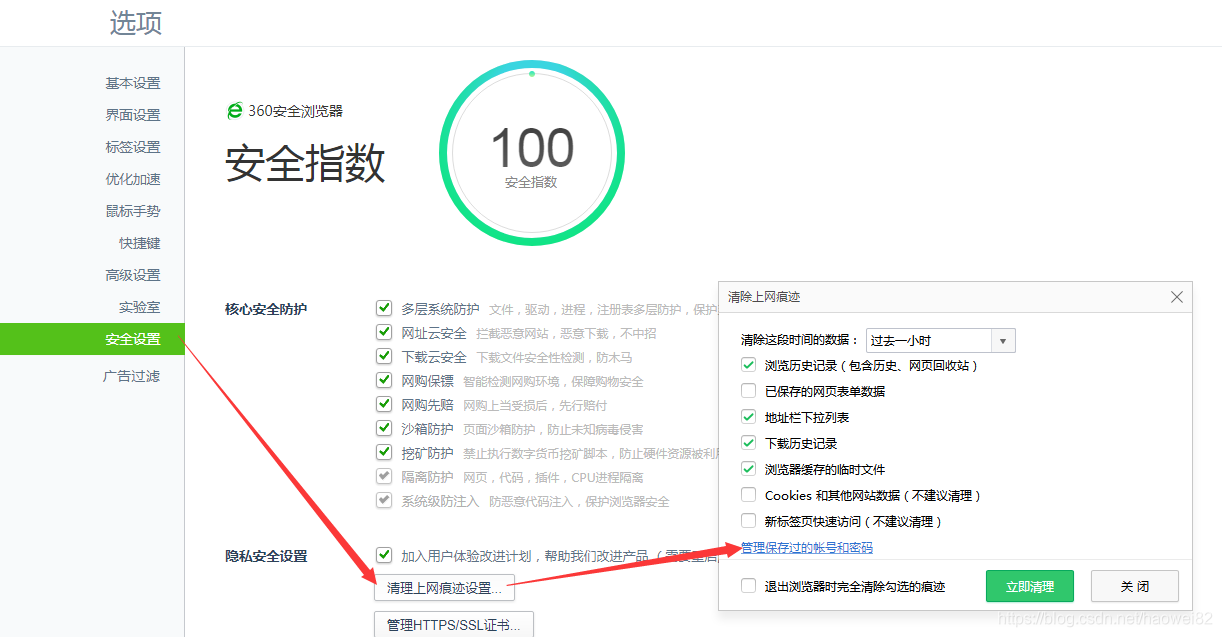Screen dimensions: 1222x637
Task: Open 高级设置 in the sidebar
Action: (133, 275)
